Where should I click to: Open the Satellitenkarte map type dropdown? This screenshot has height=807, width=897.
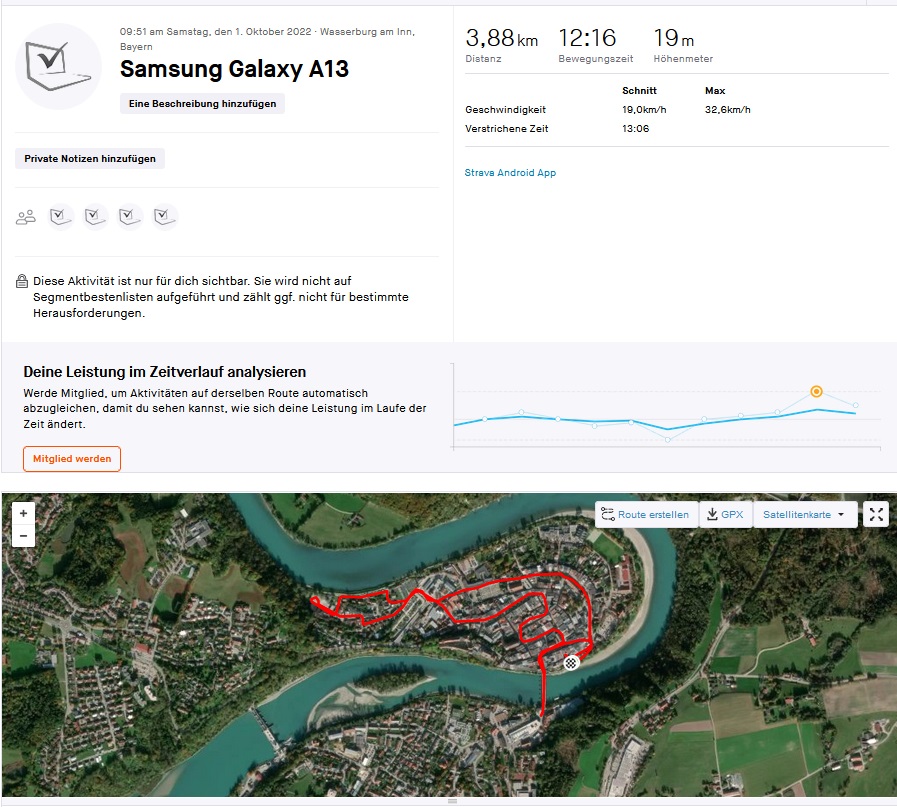coord(805,514)
